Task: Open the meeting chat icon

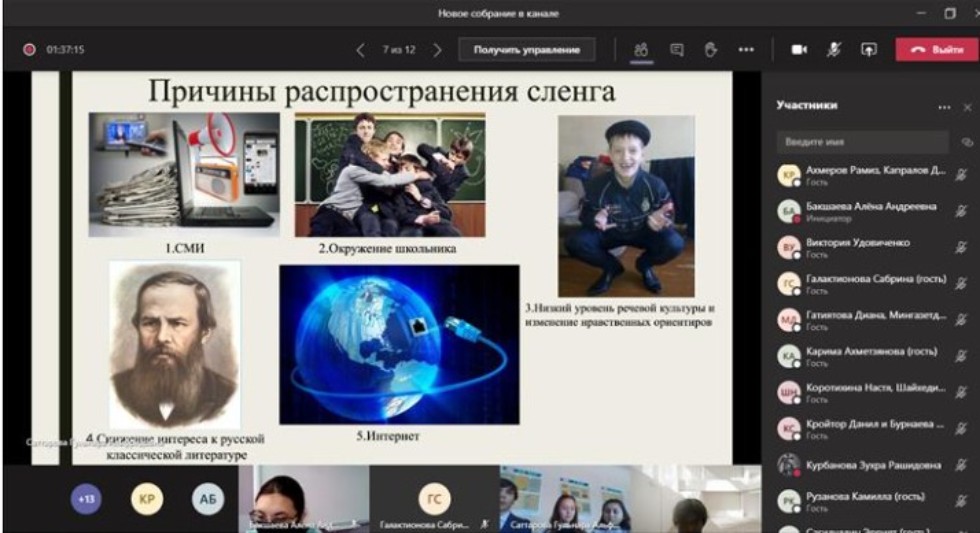Action: [x=677, y=49]
